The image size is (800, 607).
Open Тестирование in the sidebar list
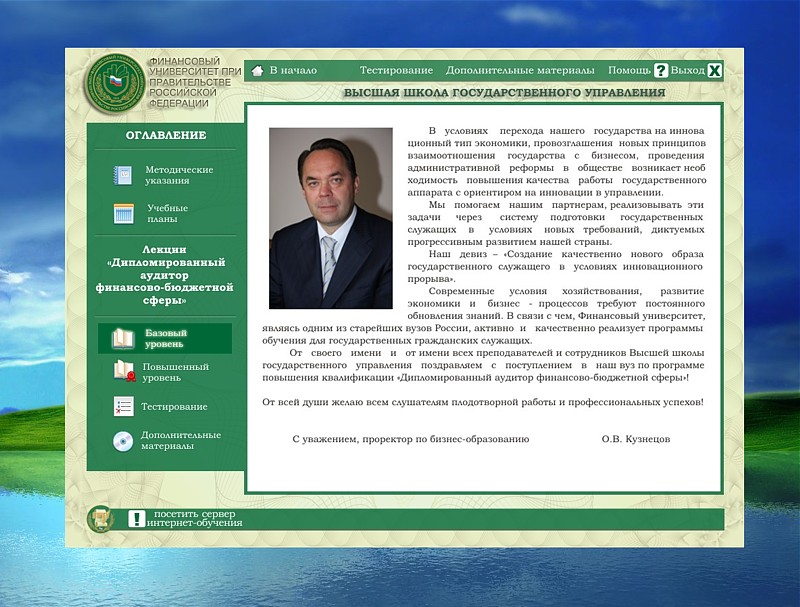tap(174, 407)
